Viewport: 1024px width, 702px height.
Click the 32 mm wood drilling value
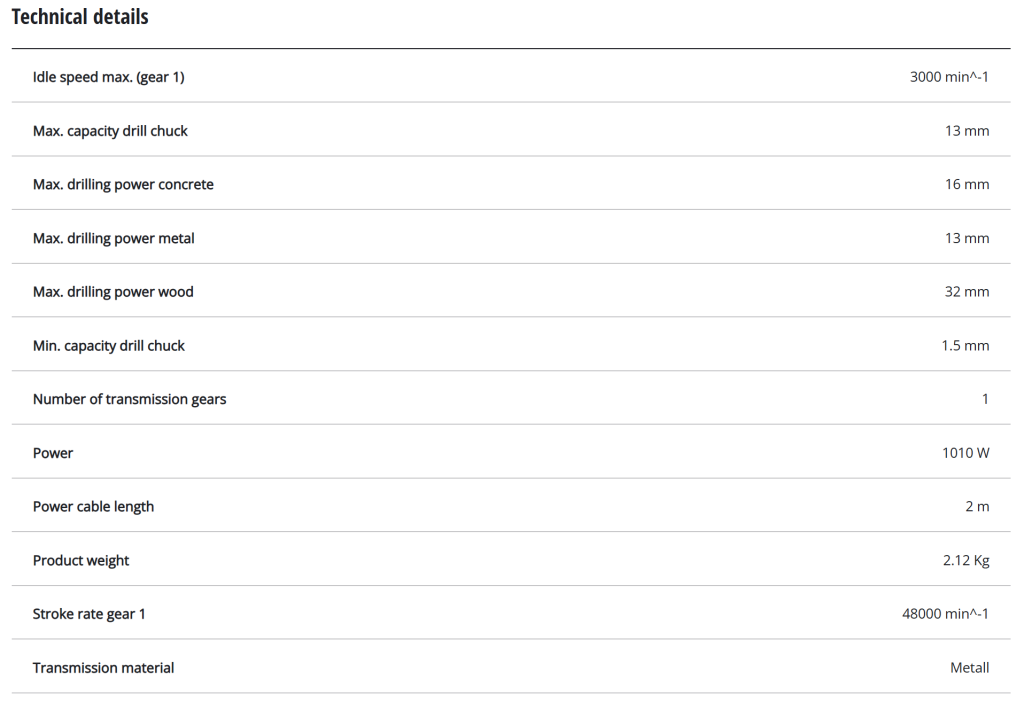pyautogui.click(x=967, y=292)
